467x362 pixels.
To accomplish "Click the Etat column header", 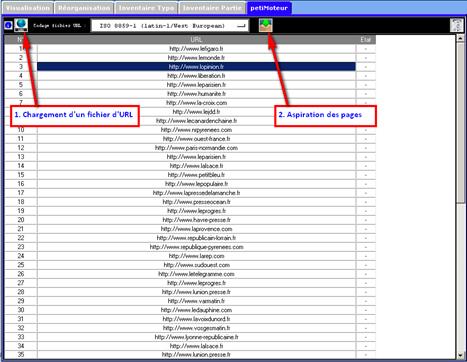I will pos(366,40).
